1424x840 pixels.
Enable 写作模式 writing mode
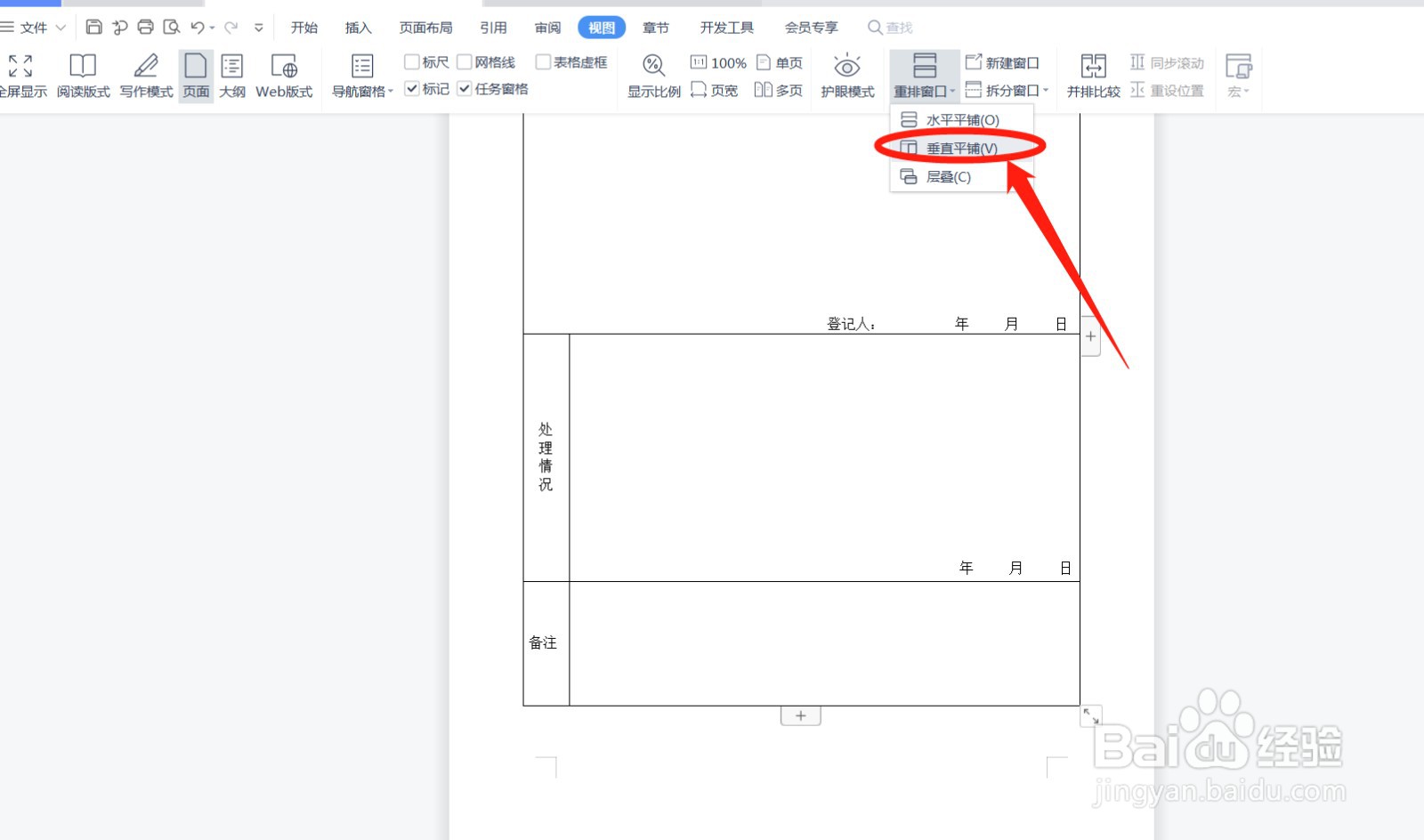[x=147, y=75]
